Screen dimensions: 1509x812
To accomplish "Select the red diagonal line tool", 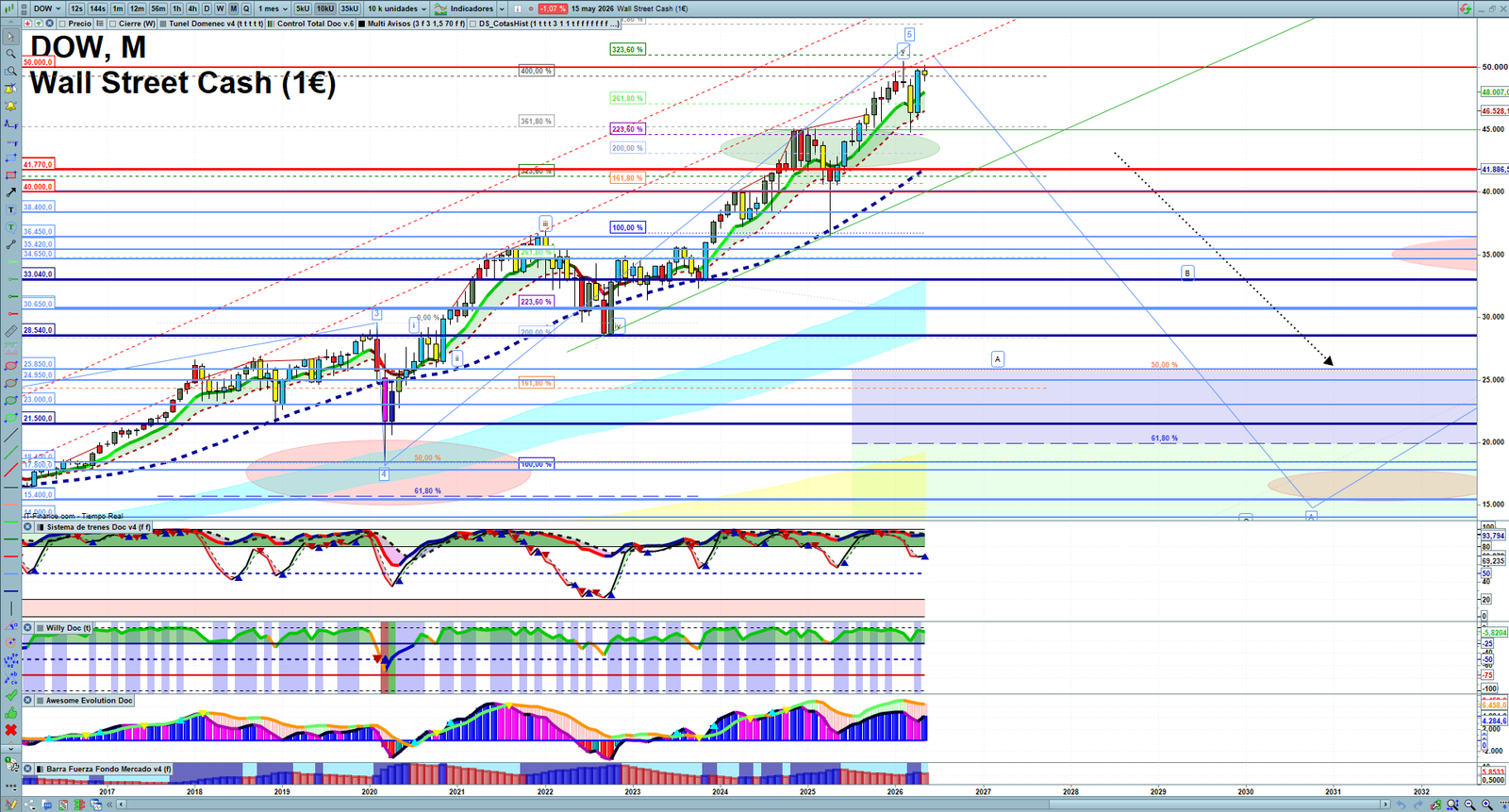I will (10, 470).
